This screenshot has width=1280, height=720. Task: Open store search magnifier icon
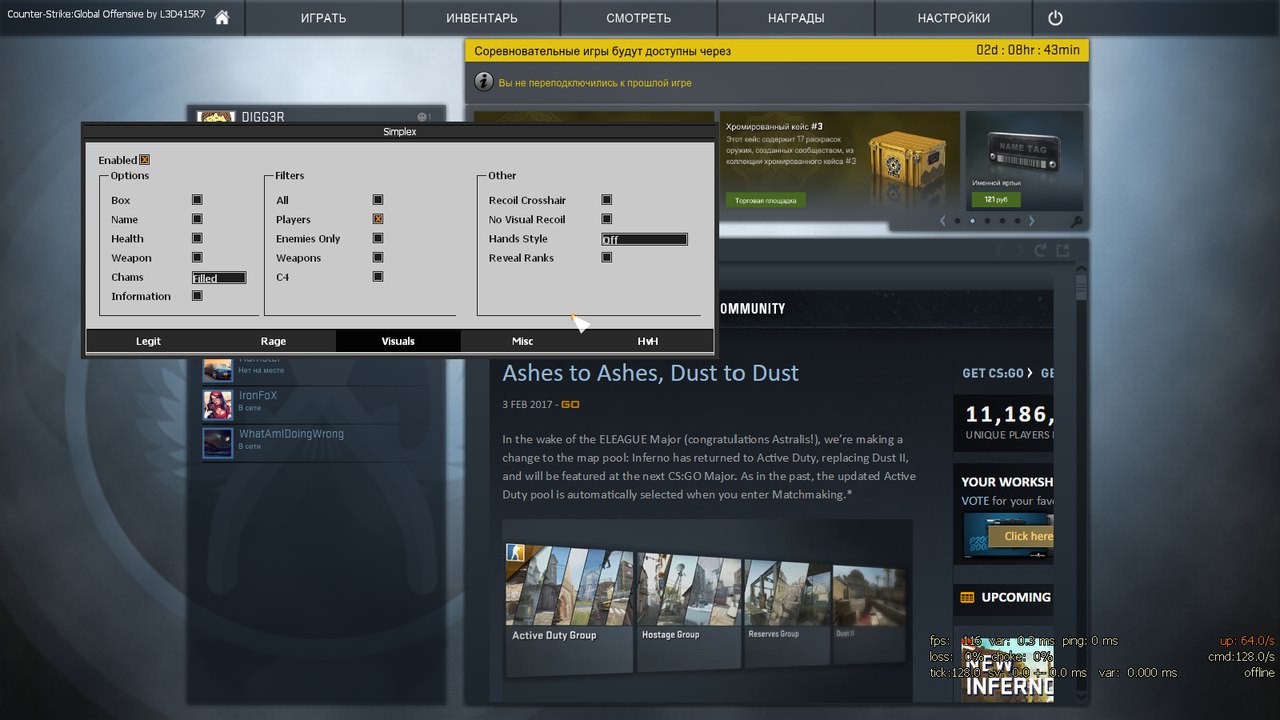1076,221
